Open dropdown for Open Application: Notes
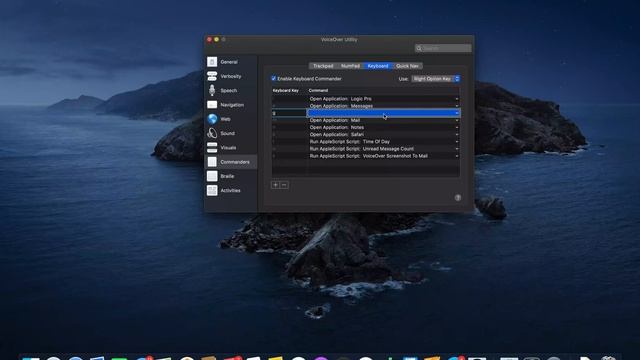Image resolution: width=640 pixels, height=360 pixels. [x=457, y=127]
